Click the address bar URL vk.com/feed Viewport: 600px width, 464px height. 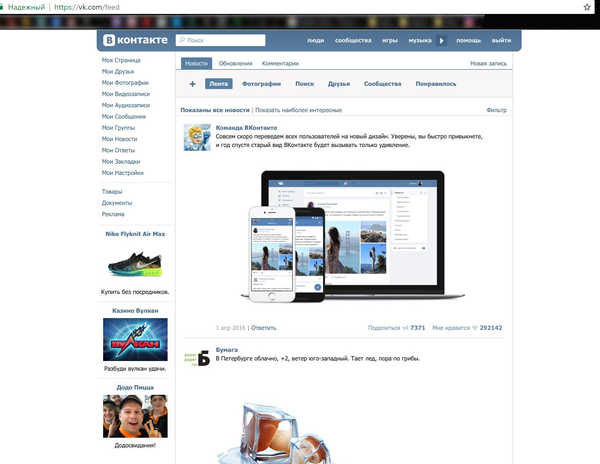coord(87,7)
